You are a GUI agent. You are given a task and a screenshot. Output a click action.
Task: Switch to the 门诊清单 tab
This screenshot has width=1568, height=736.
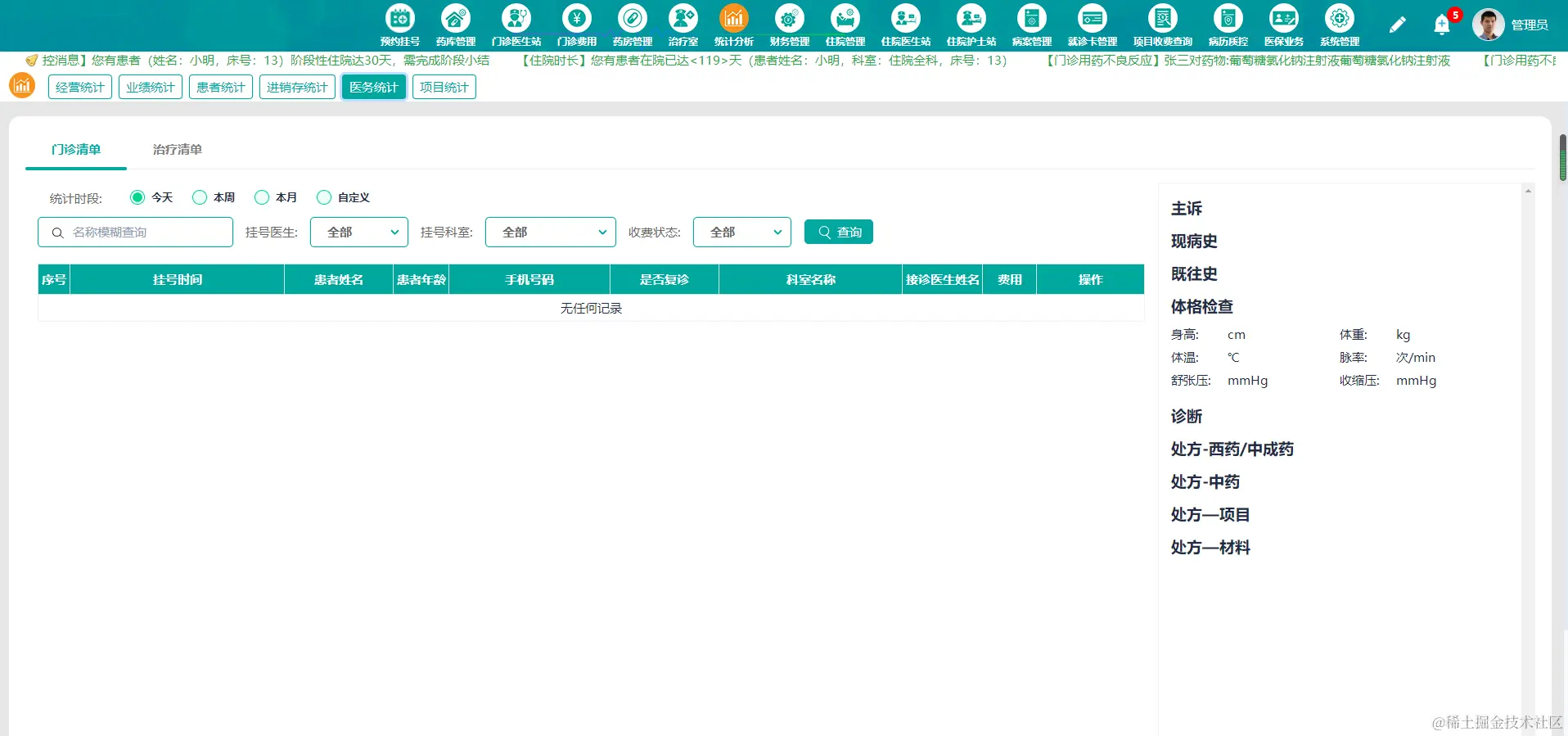coord(76,149)
